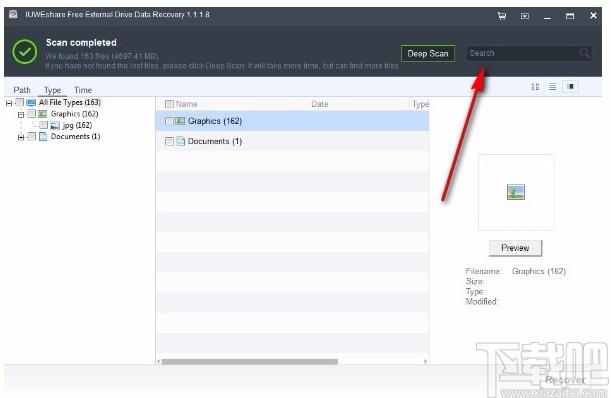Start a Deep Scan
The width and height of the screenshot is (611, 398).
pyautogui.click(x=428, y=53)
